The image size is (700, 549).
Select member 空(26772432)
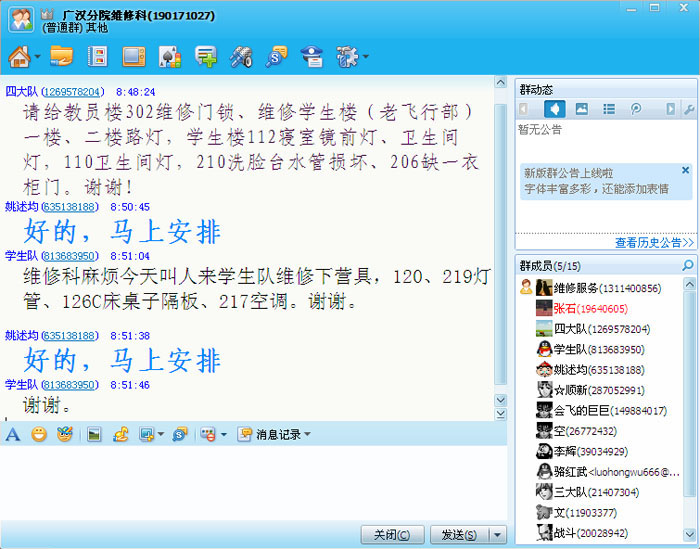[x=600, y=431]
